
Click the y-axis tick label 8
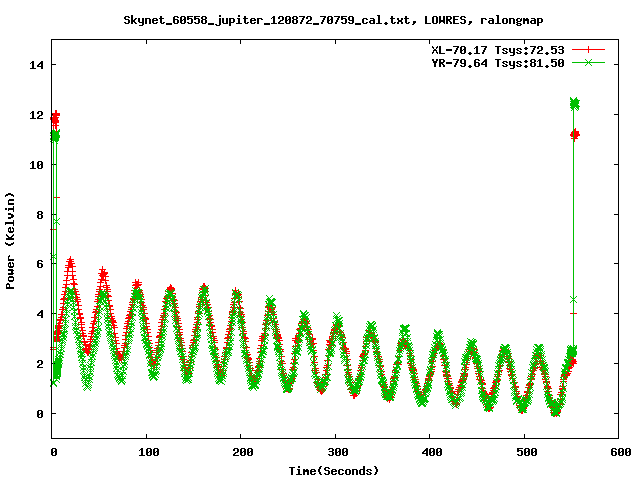tap(40, 215)
